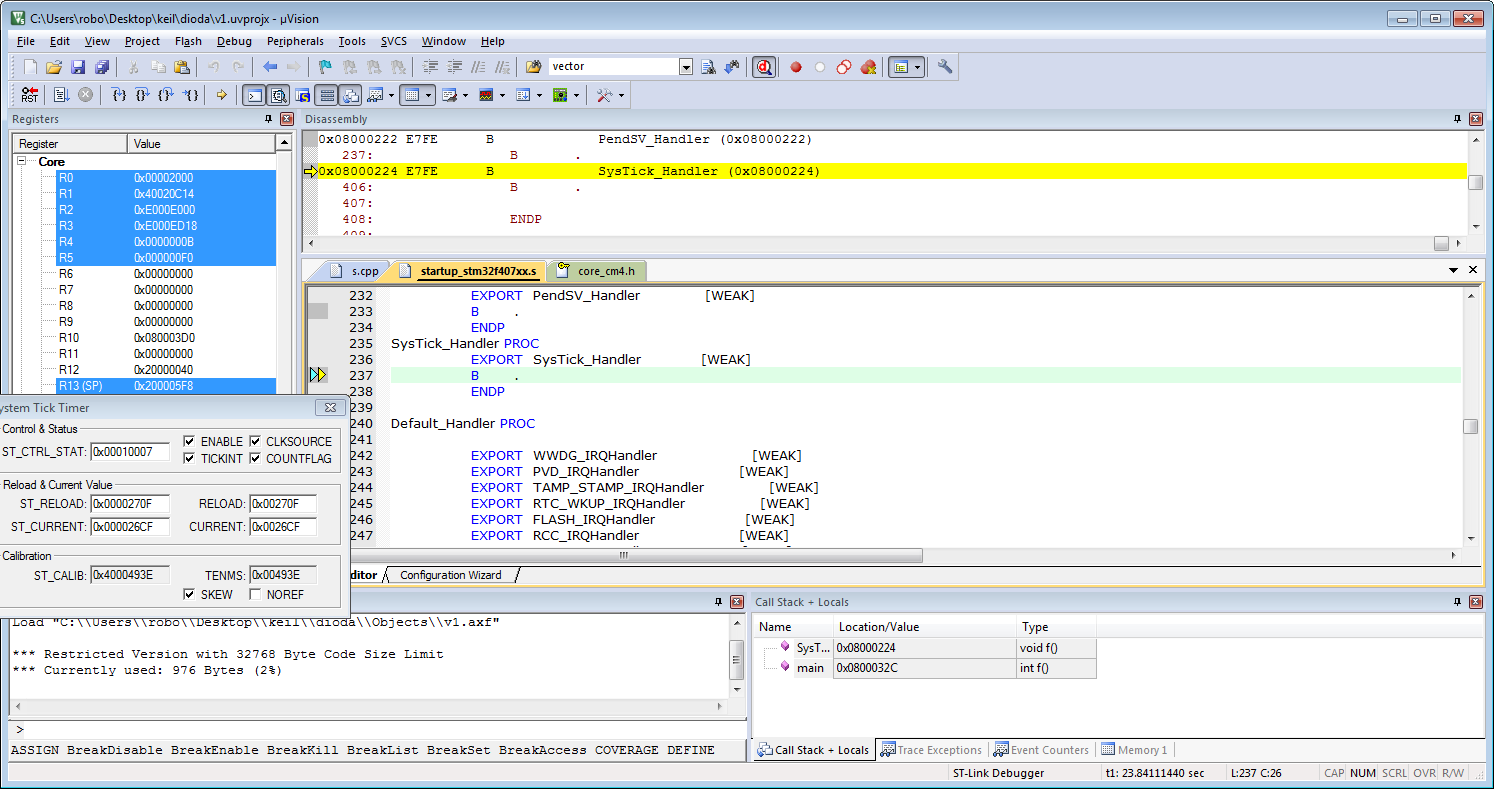Click the Run program toolbar icon
The width and height of the screenshot is (1494, 789).
click(61, 95)
